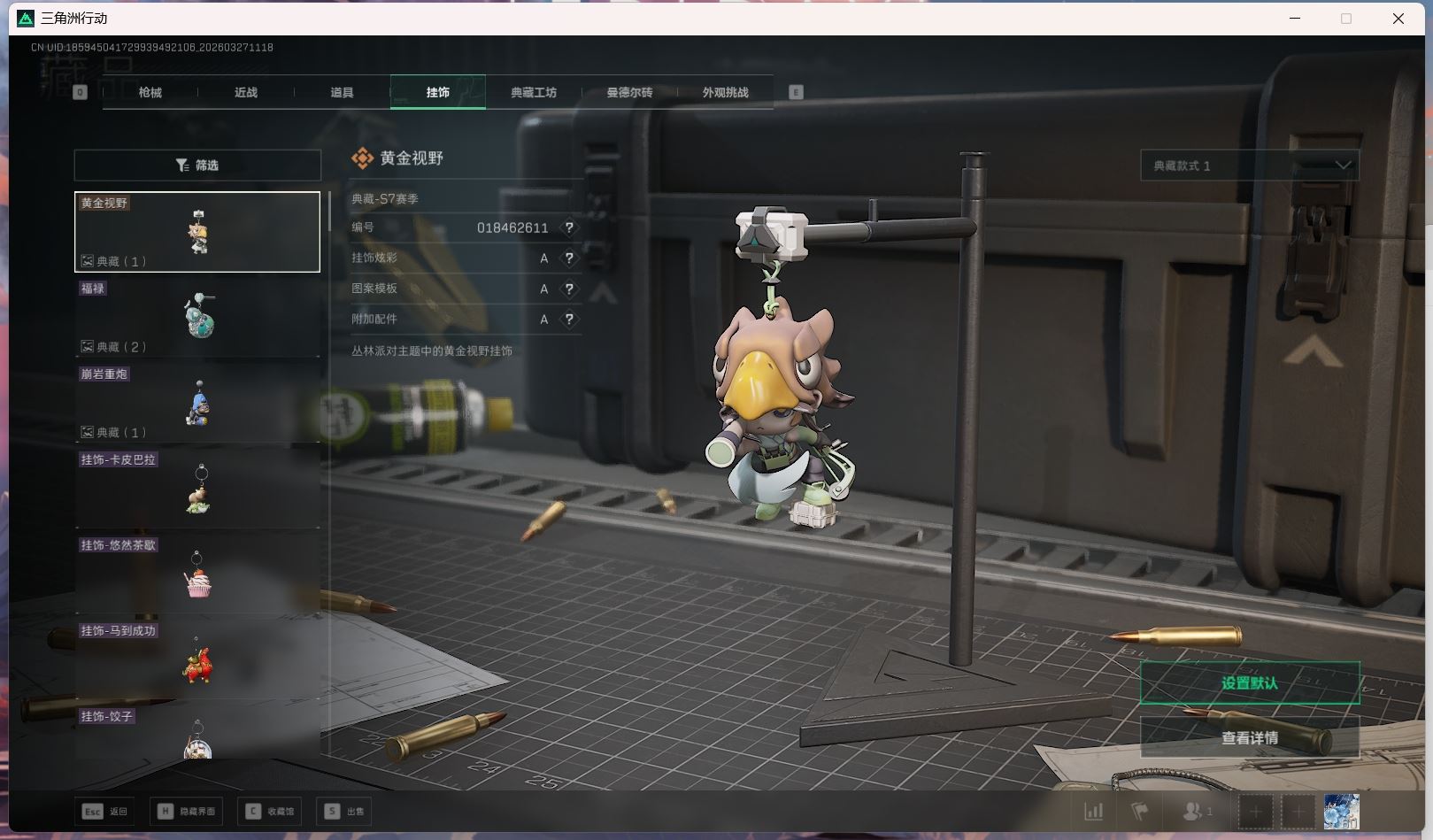Open the bar chart stats icon
Screen dimensions: 1433x840
point(1094,811)
